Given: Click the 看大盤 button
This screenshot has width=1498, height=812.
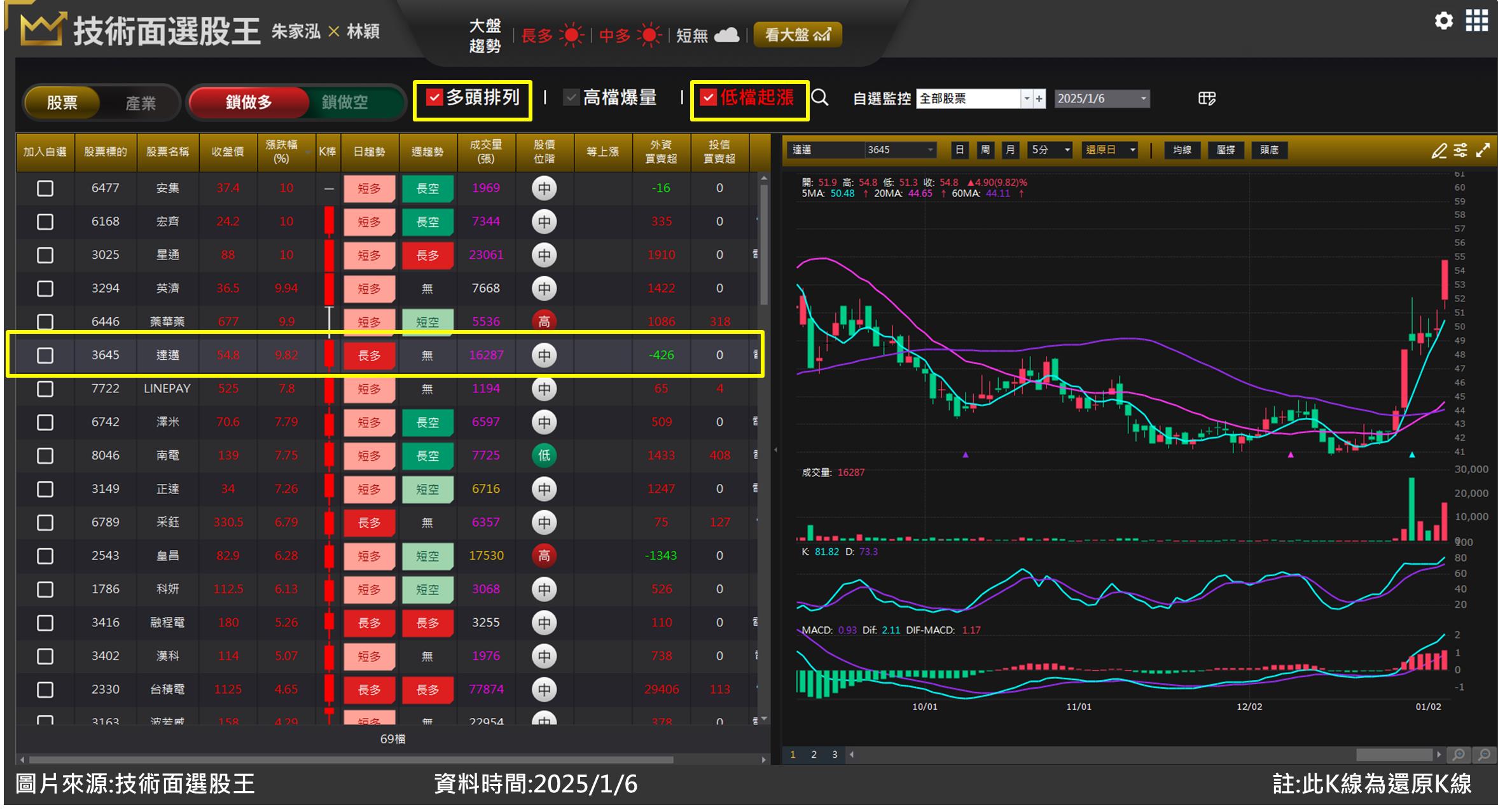Looking at the screenshot, I should click(798, 35).
